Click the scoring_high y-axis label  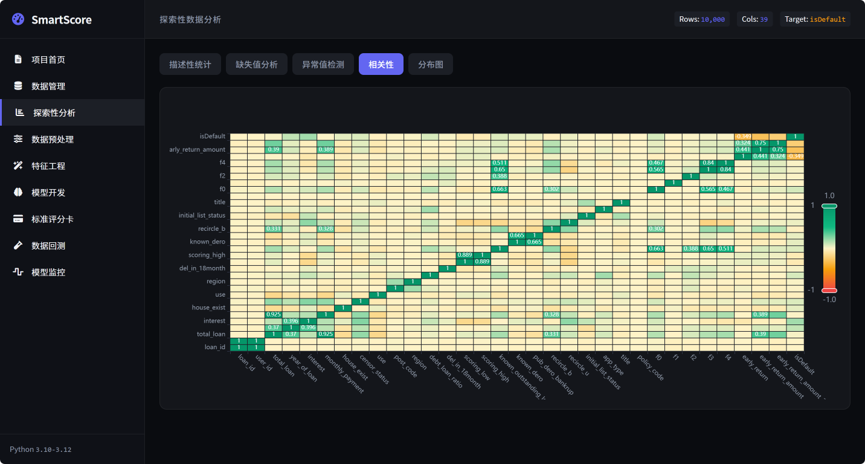(x=207, y=255)
